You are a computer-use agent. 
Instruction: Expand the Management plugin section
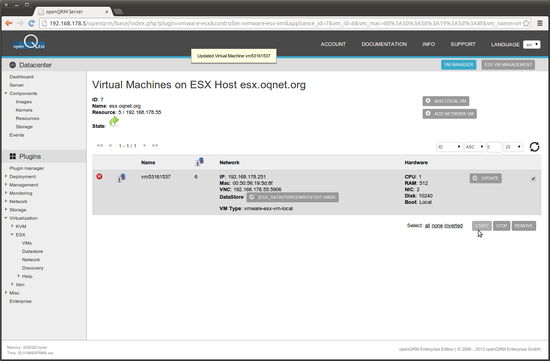click(x=6, y=185)
